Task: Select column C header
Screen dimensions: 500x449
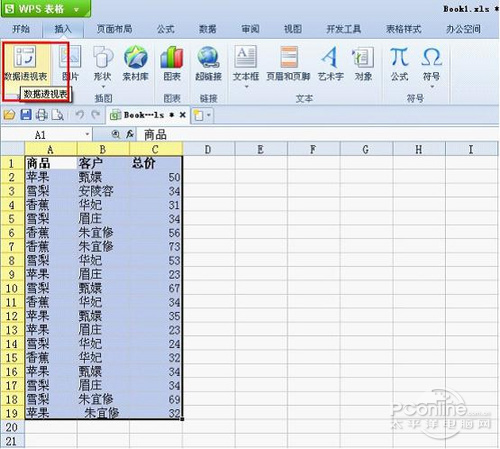Action: 156,150
